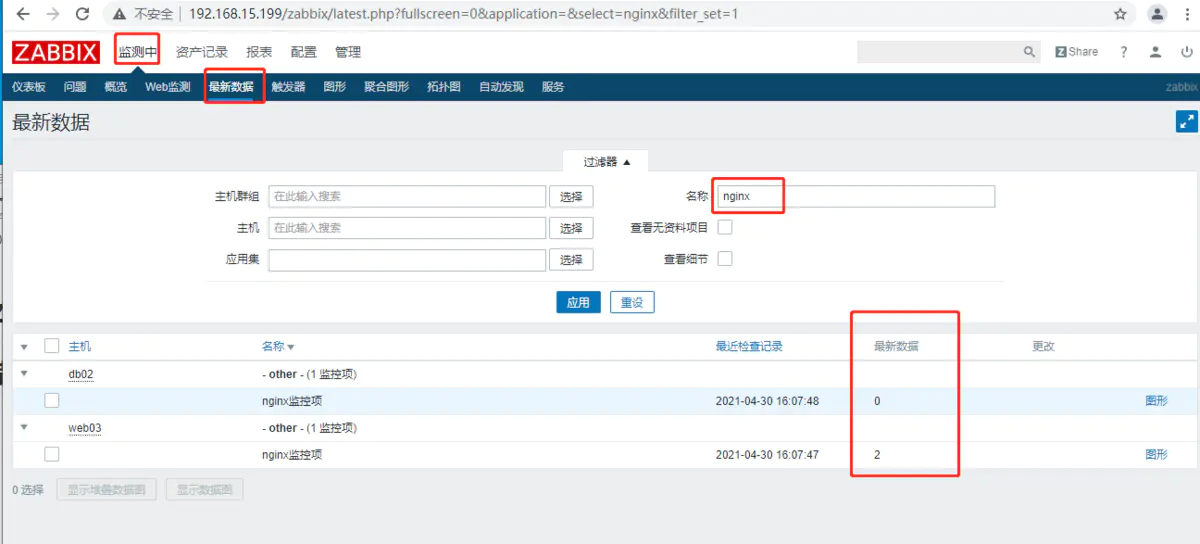1200x544 pixels.
Task: Switch to the 聚合图形 submenu
Action: [x=387, y=87]
